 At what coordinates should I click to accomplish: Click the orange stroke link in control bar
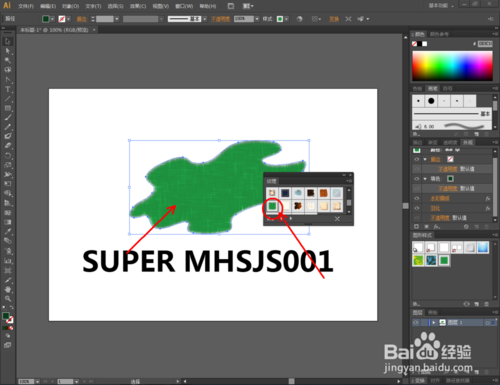[x=82, y=19]
